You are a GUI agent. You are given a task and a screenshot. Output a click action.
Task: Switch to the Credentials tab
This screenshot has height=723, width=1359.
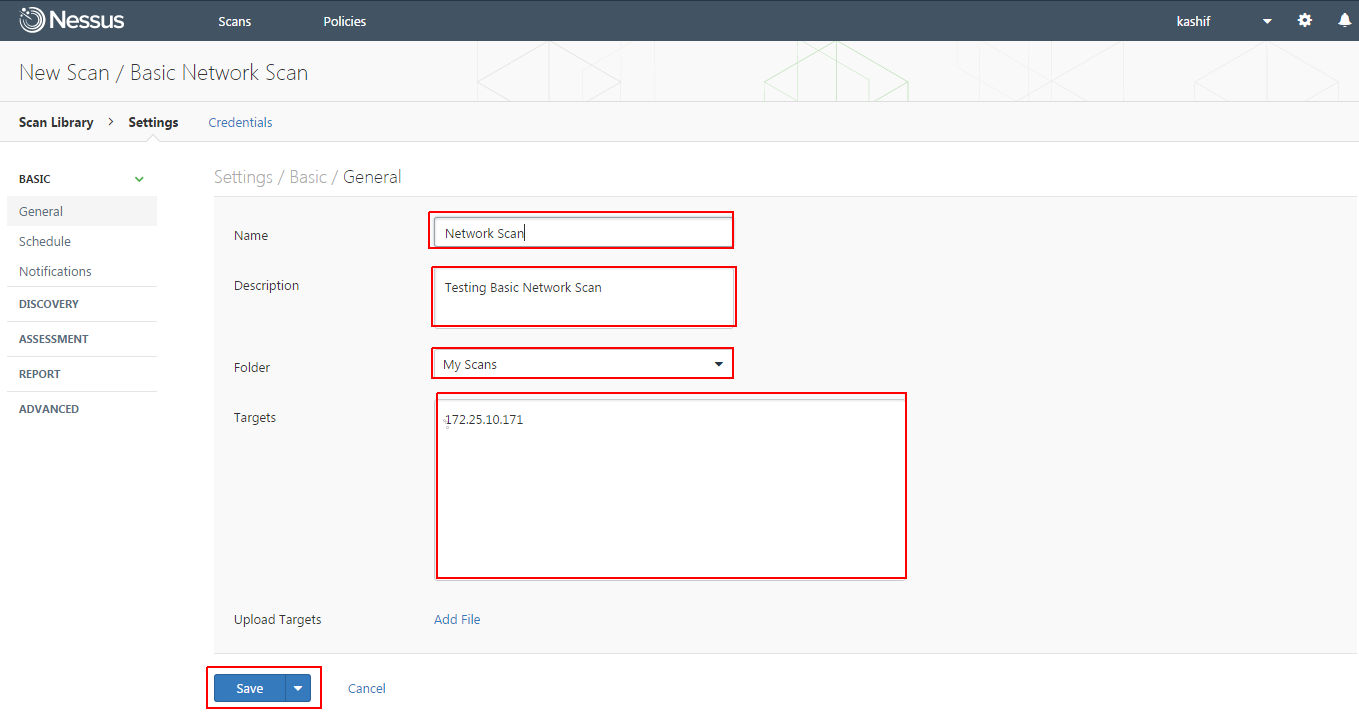point(240,122)
